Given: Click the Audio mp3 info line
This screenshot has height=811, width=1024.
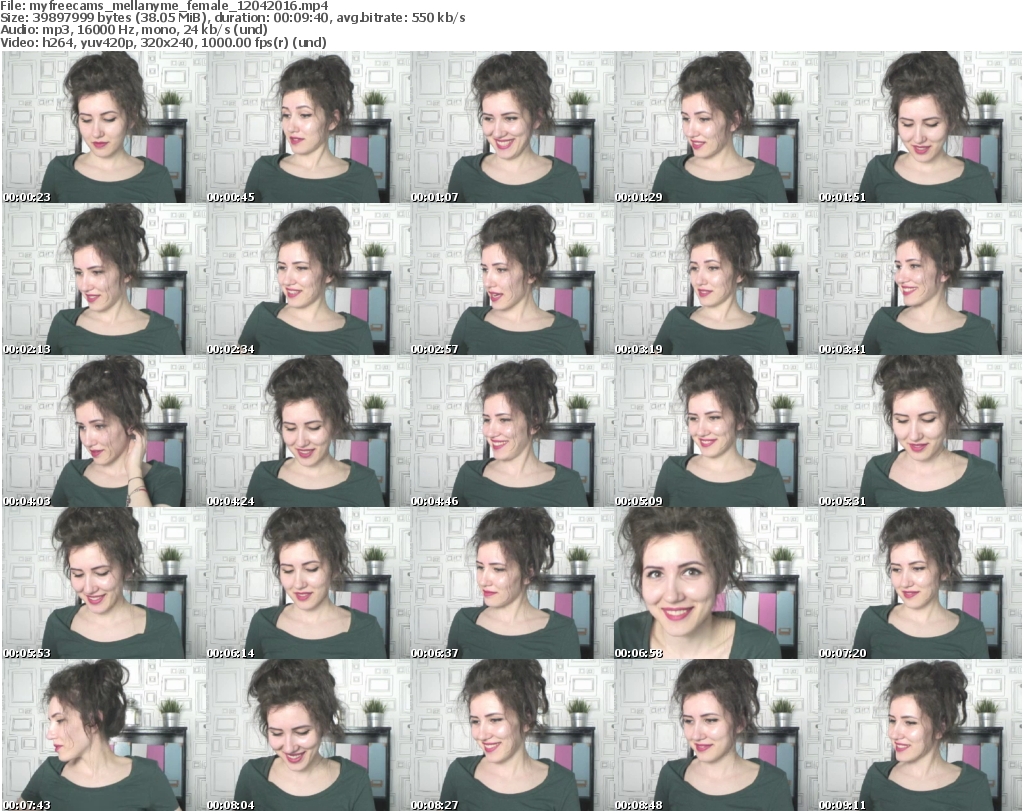Looking at the screenshot, I should coord(134,30).
